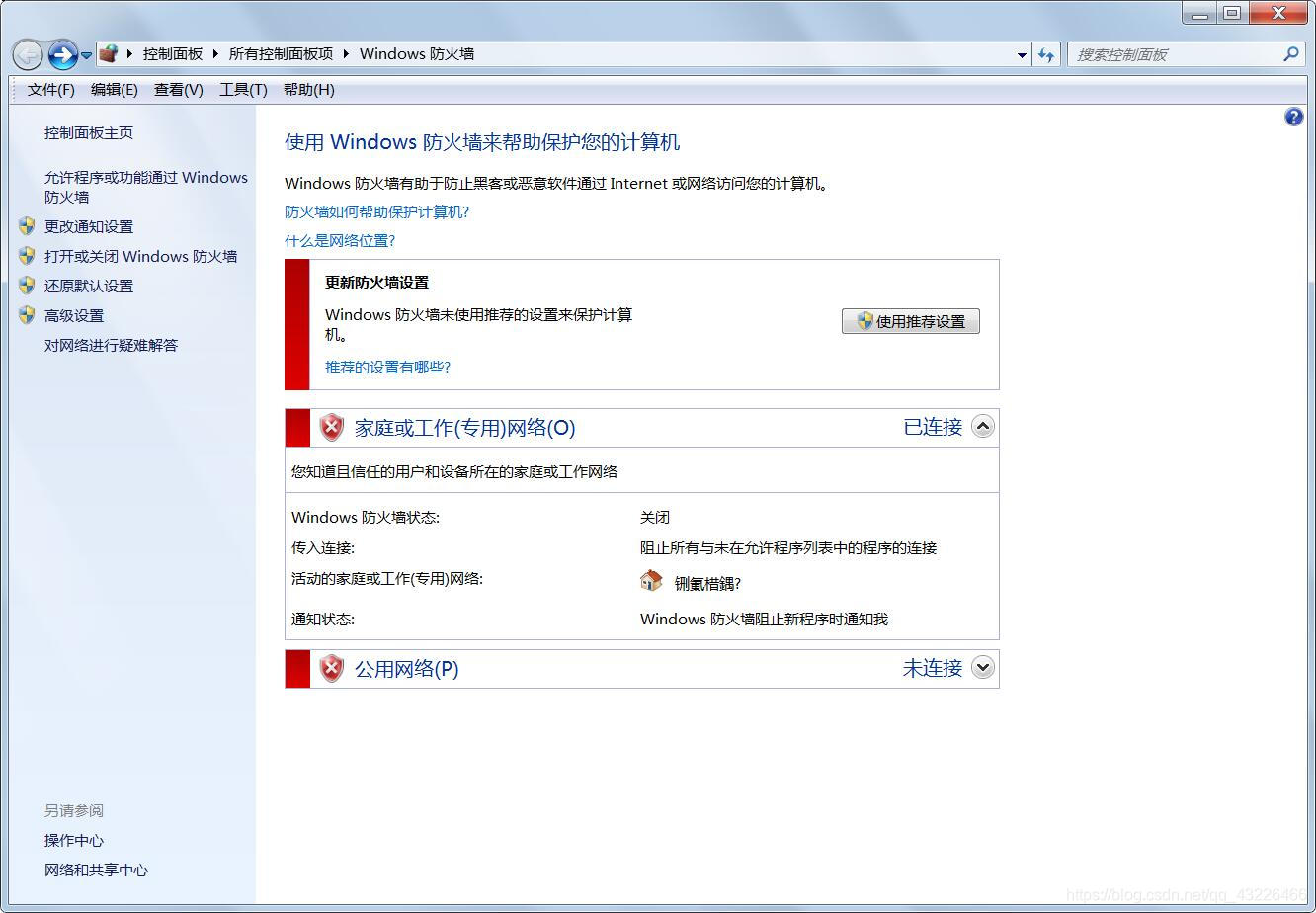
Task: Click the 使用推荐设置 button
Action: (x=911, y=321)
